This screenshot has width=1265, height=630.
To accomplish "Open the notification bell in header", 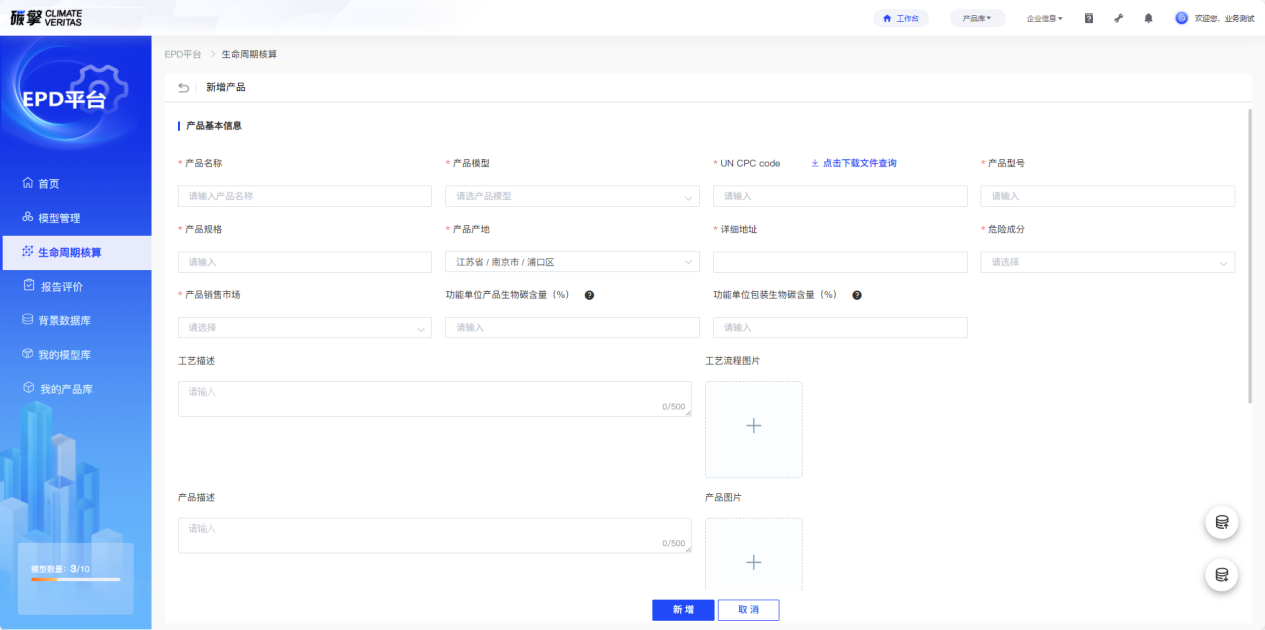I will click(1148, 18).
